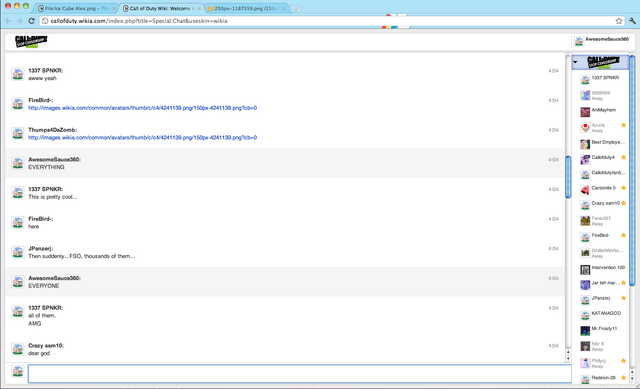The image size is (640, 389).
Task: Click 'here' message from FireBird-
Action: [33, 227]
